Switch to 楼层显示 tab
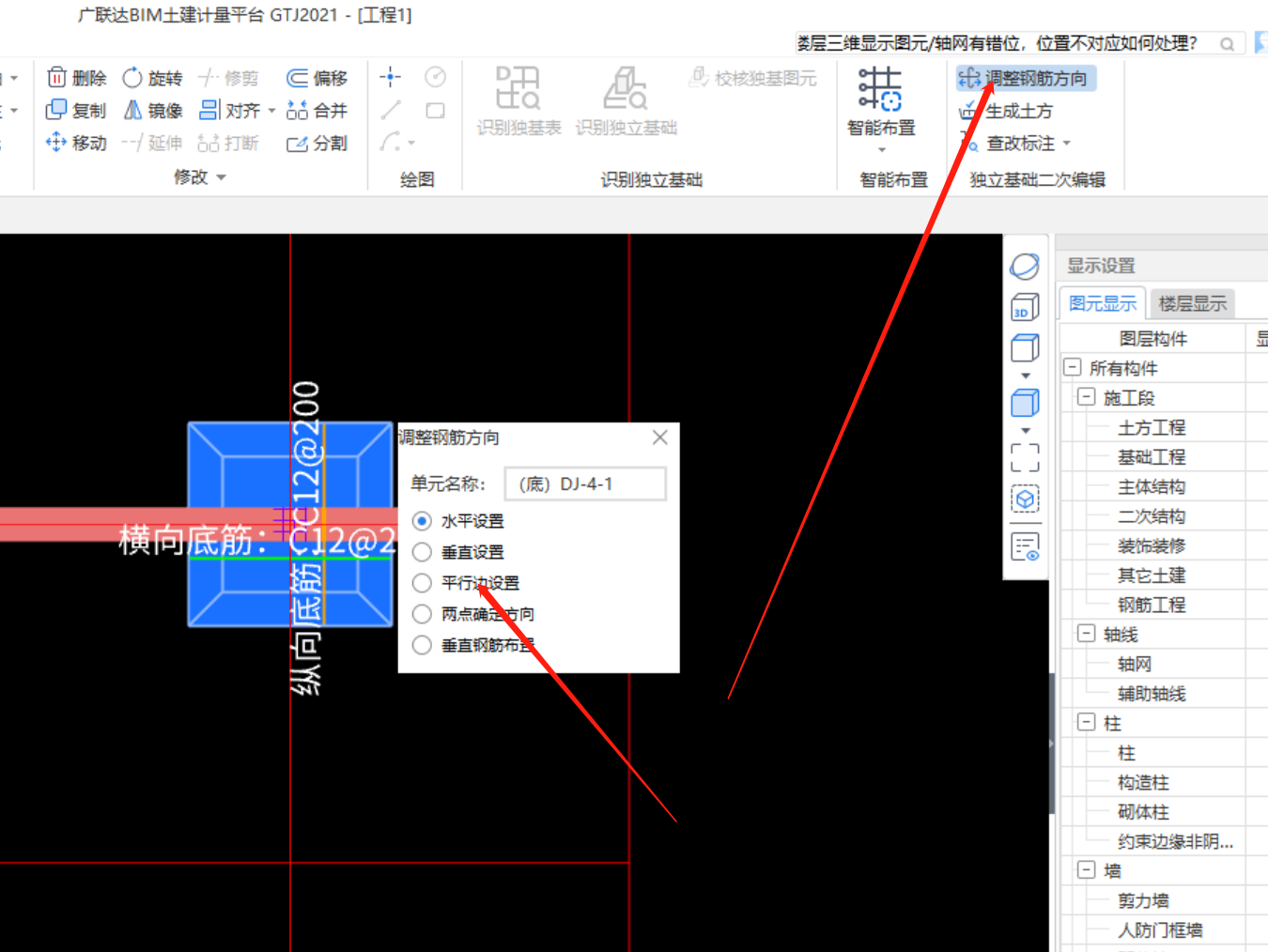The width and height of the screenshot is (1268, 952). pos(1193,303)
